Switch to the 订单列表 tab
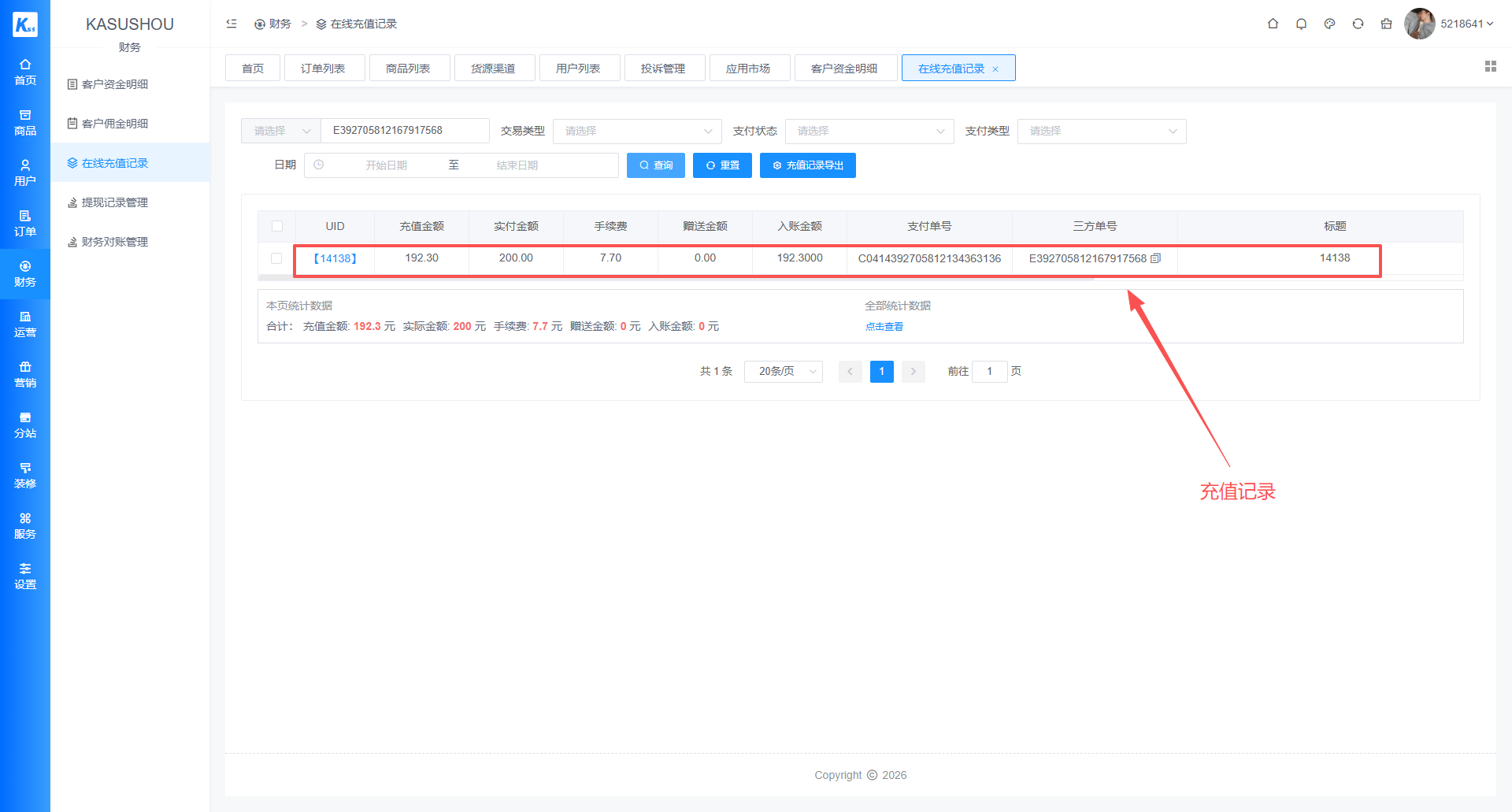Viewport: 1512px width, 812px height. 324,68
